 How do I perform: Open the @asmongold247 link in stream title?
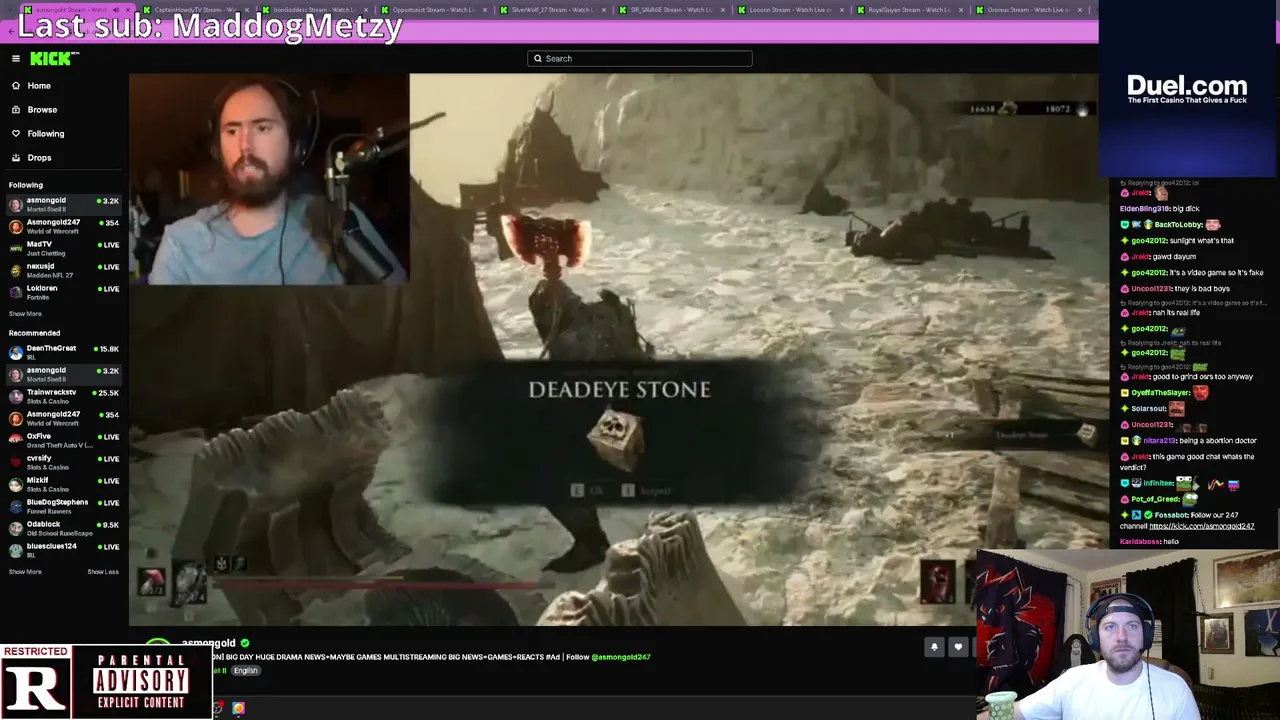tap(621, 657)
